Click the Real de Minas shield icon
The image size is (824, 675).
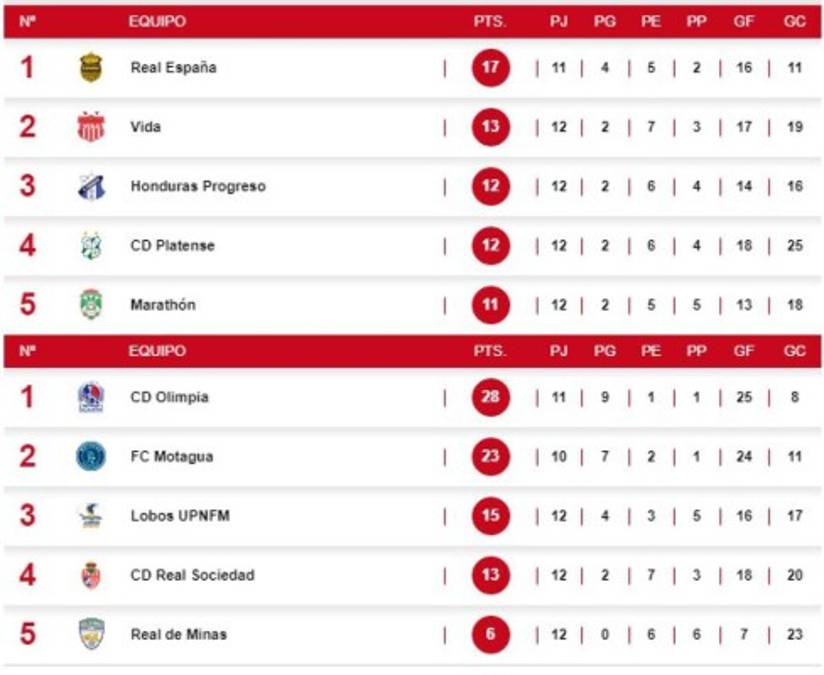(x=91, y=634)
